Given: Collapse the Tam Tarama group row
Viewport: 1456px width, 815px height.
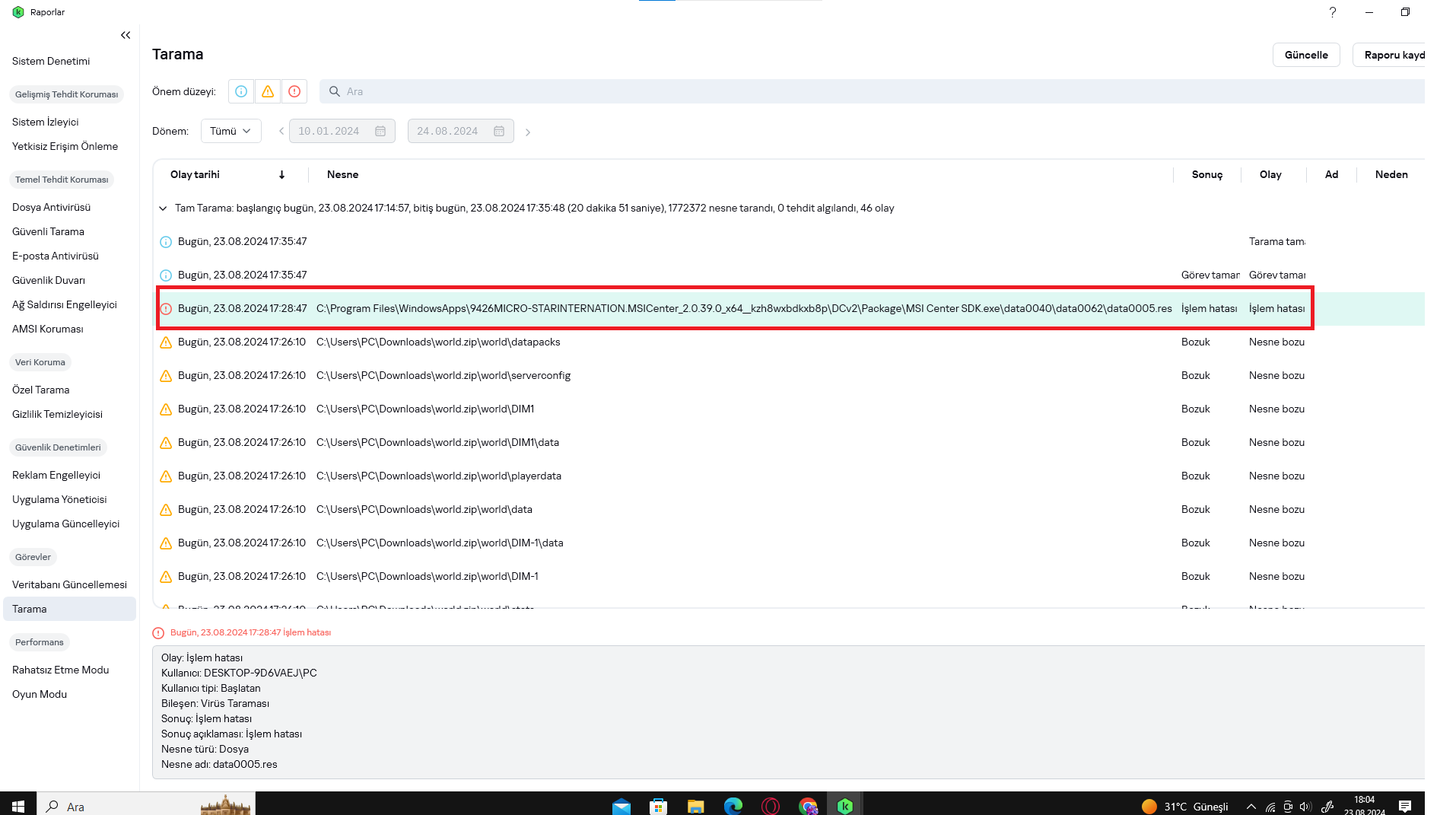Looking at the screenshot, I should pyautogui.click(x=163, y=209).
